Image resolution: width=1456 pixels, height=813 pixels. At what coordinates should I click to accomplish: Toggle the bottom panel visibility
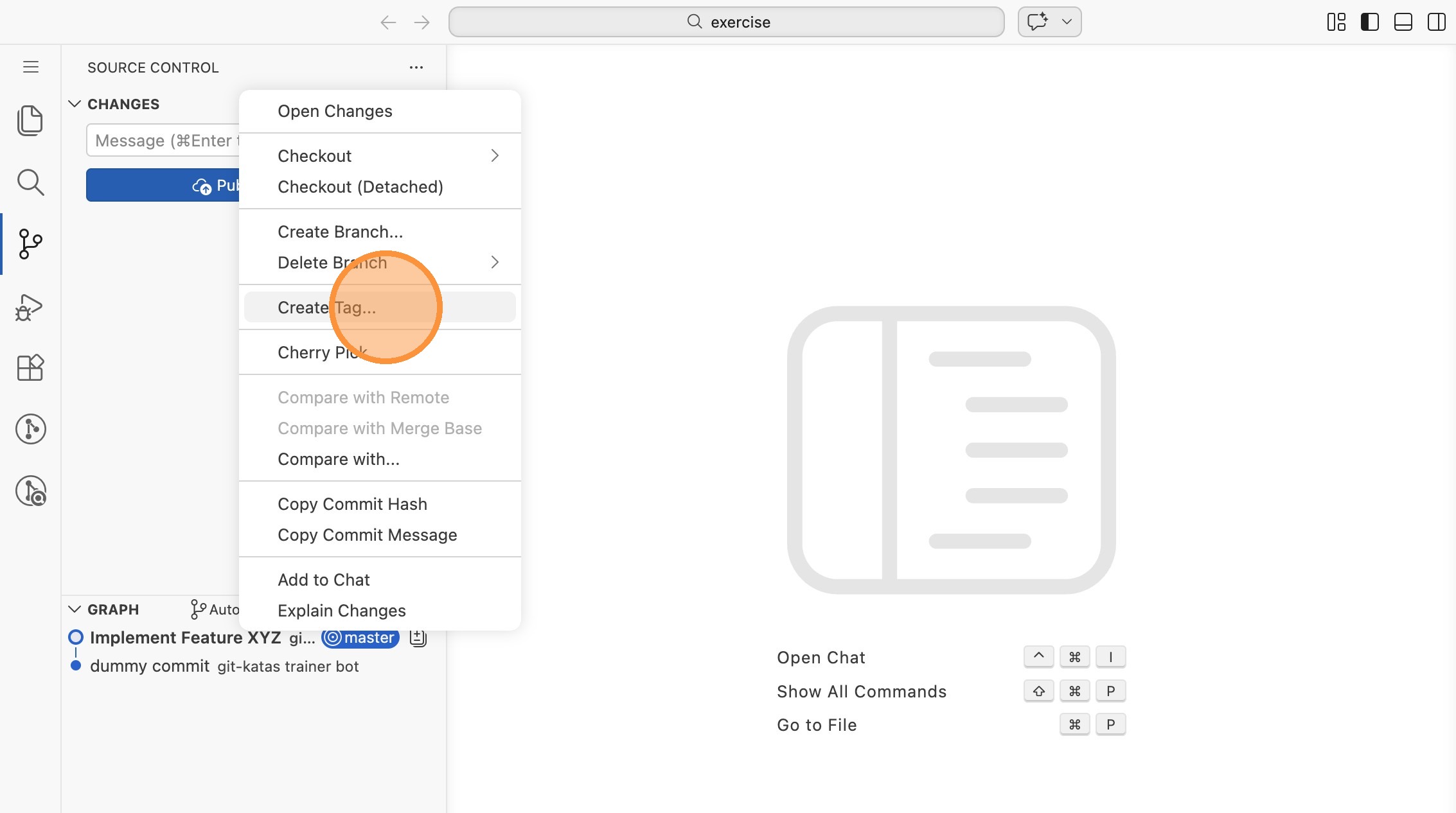coord(1403,22)
